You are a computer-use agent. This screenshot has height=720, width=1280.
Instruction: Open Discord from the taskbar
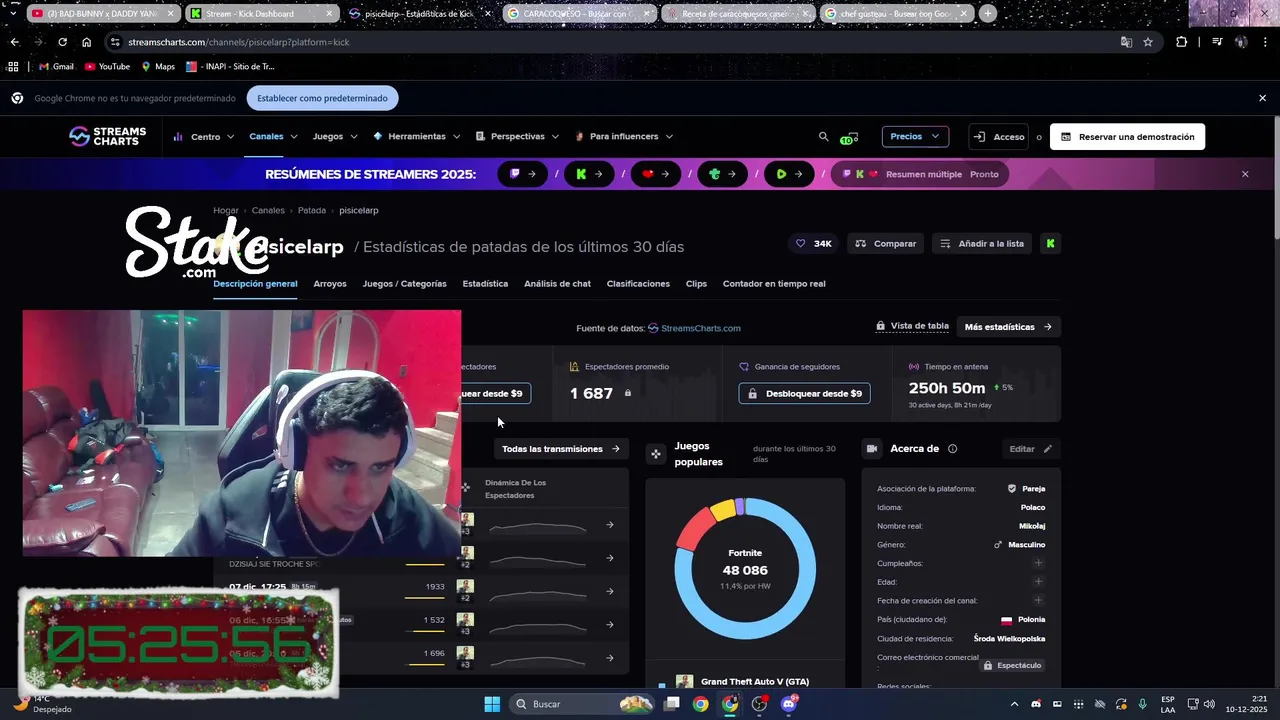point(789,704)
